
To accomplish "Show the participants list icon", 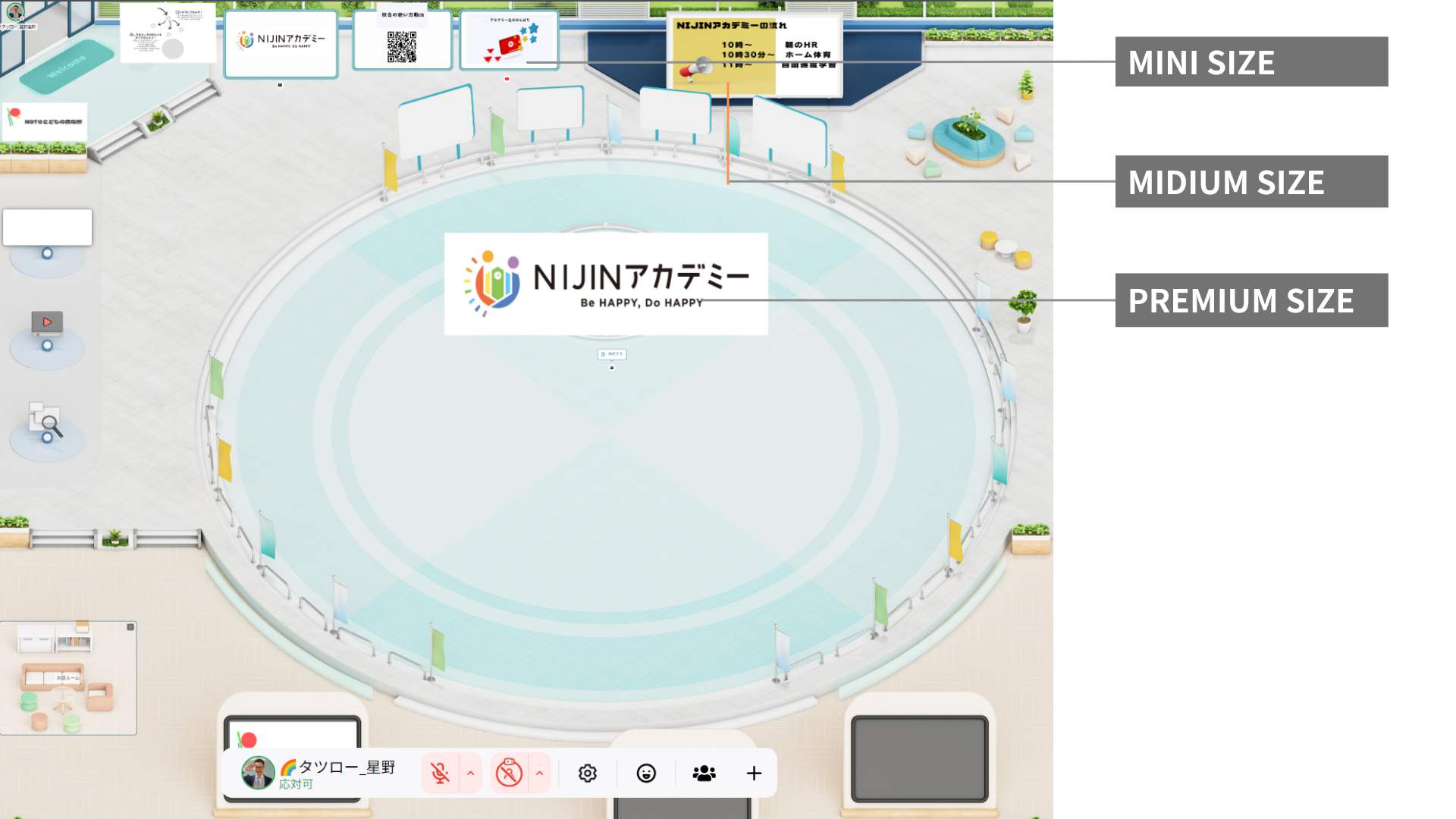I will (x=704, y=773).
